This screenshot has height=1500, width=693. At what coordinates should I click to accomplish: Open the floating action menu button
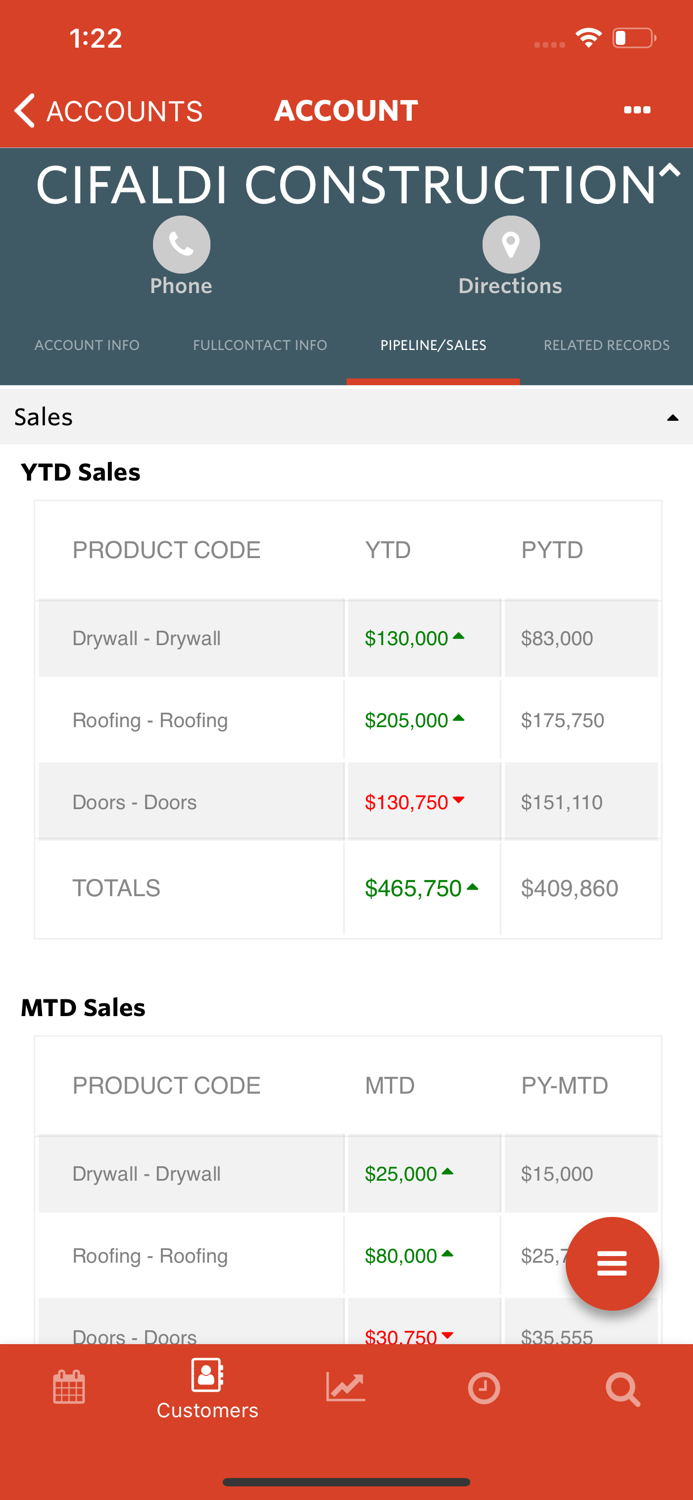[612, 1263]
